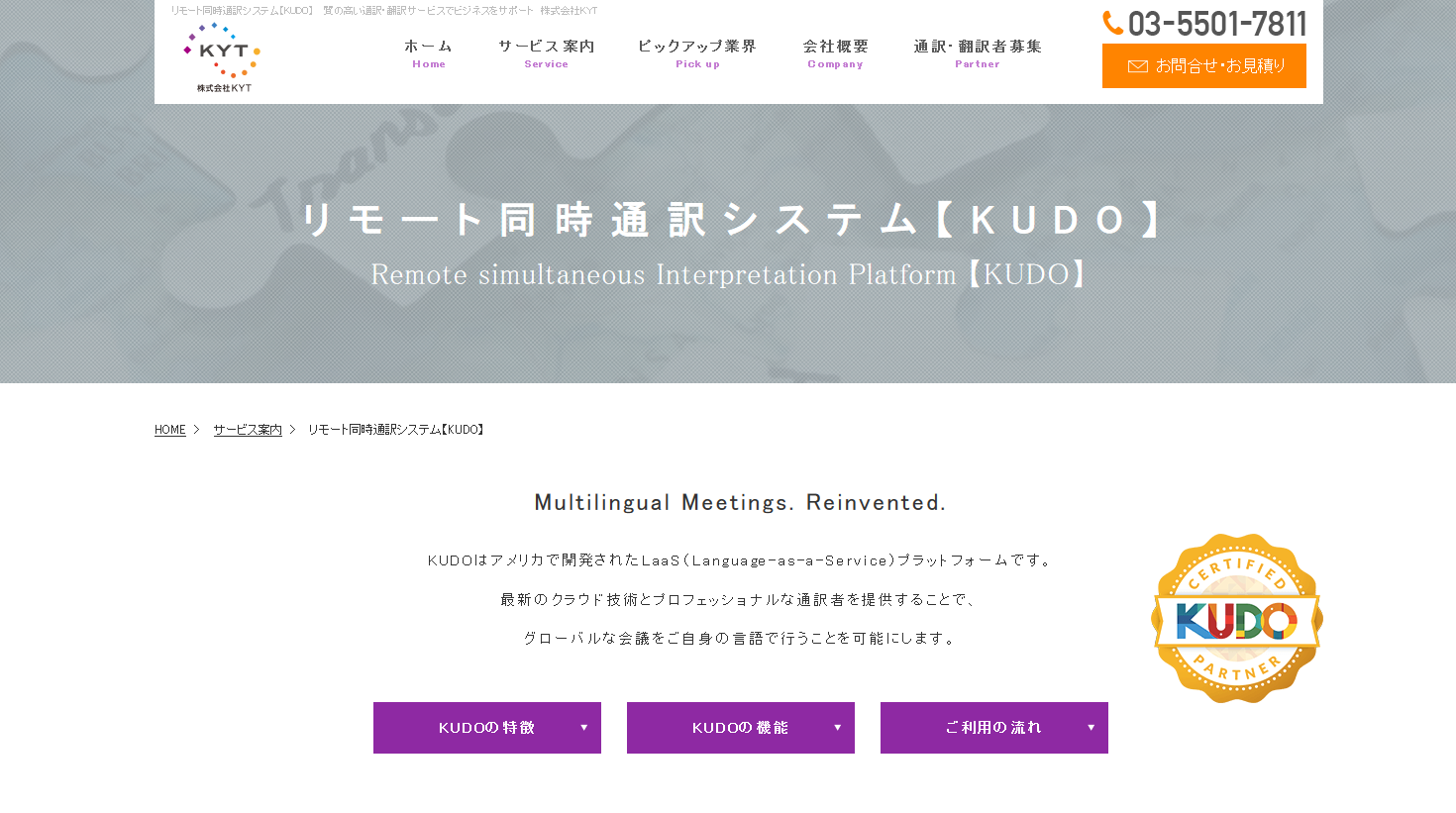This screenshot has width=1456, height=813.
Task: Follow the サービス案内 breadcrumb link
Action: [x=248, y=430]
